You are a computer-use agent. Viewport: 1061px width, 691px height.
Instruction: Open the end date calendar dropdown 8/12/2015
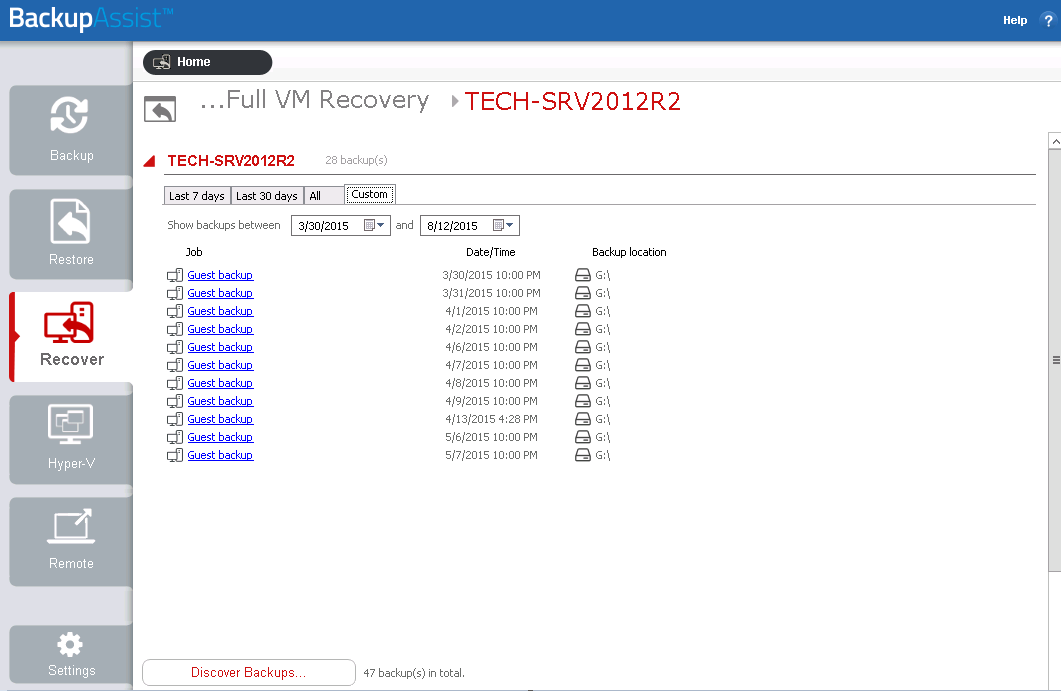pyautogui.click(x=503, y=225)
